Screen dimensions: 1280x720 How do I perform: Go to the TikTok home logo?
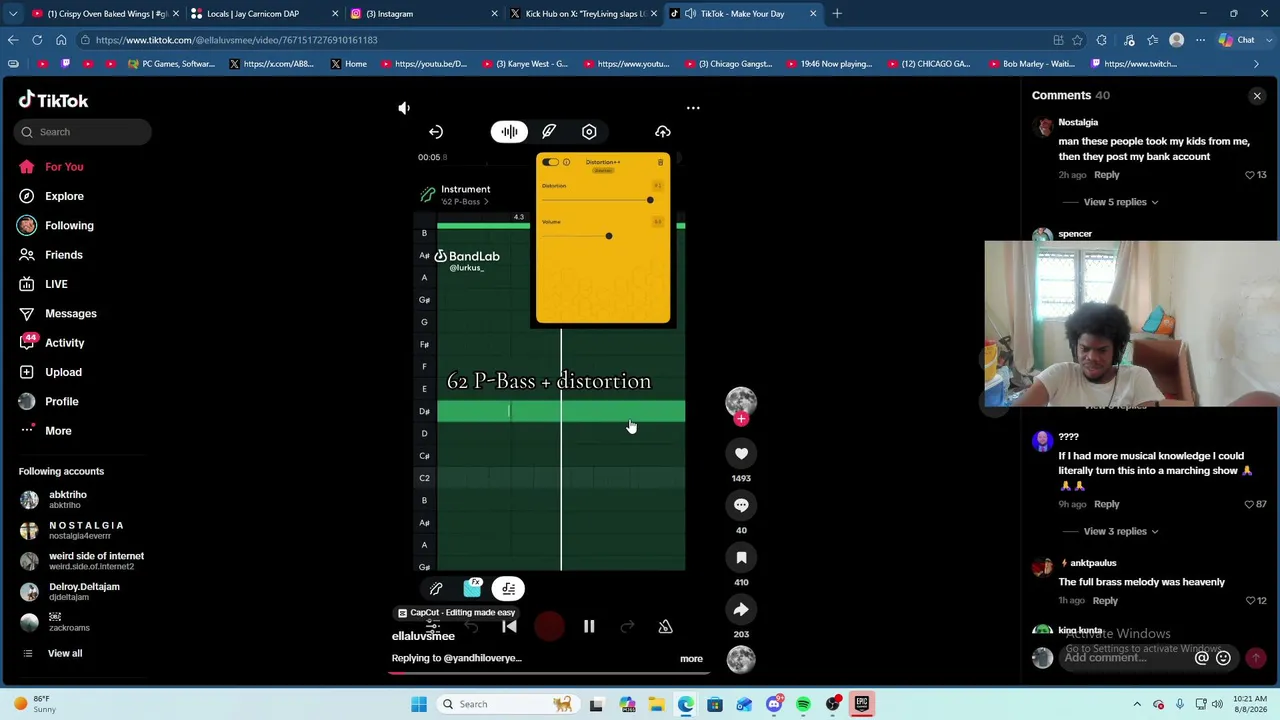coord(54,100)
